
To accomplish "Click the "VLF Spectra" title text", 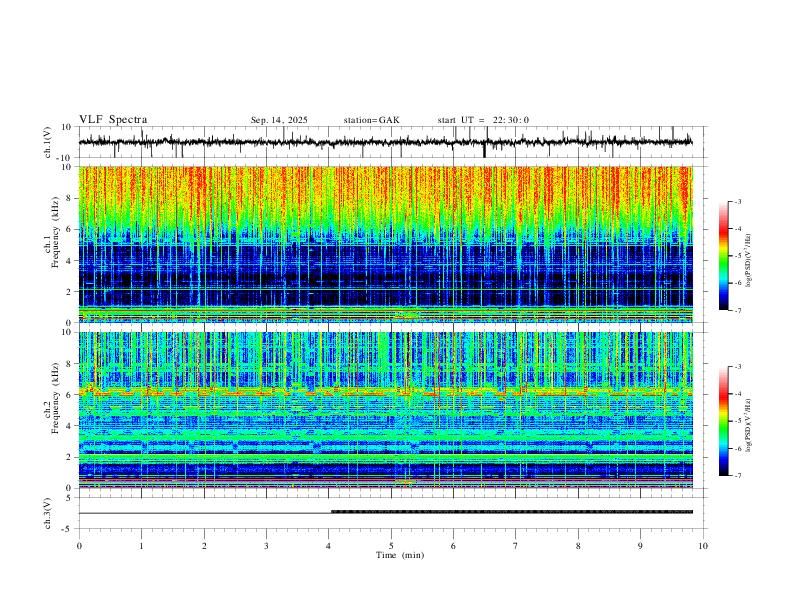I will [x=113, y=120].
